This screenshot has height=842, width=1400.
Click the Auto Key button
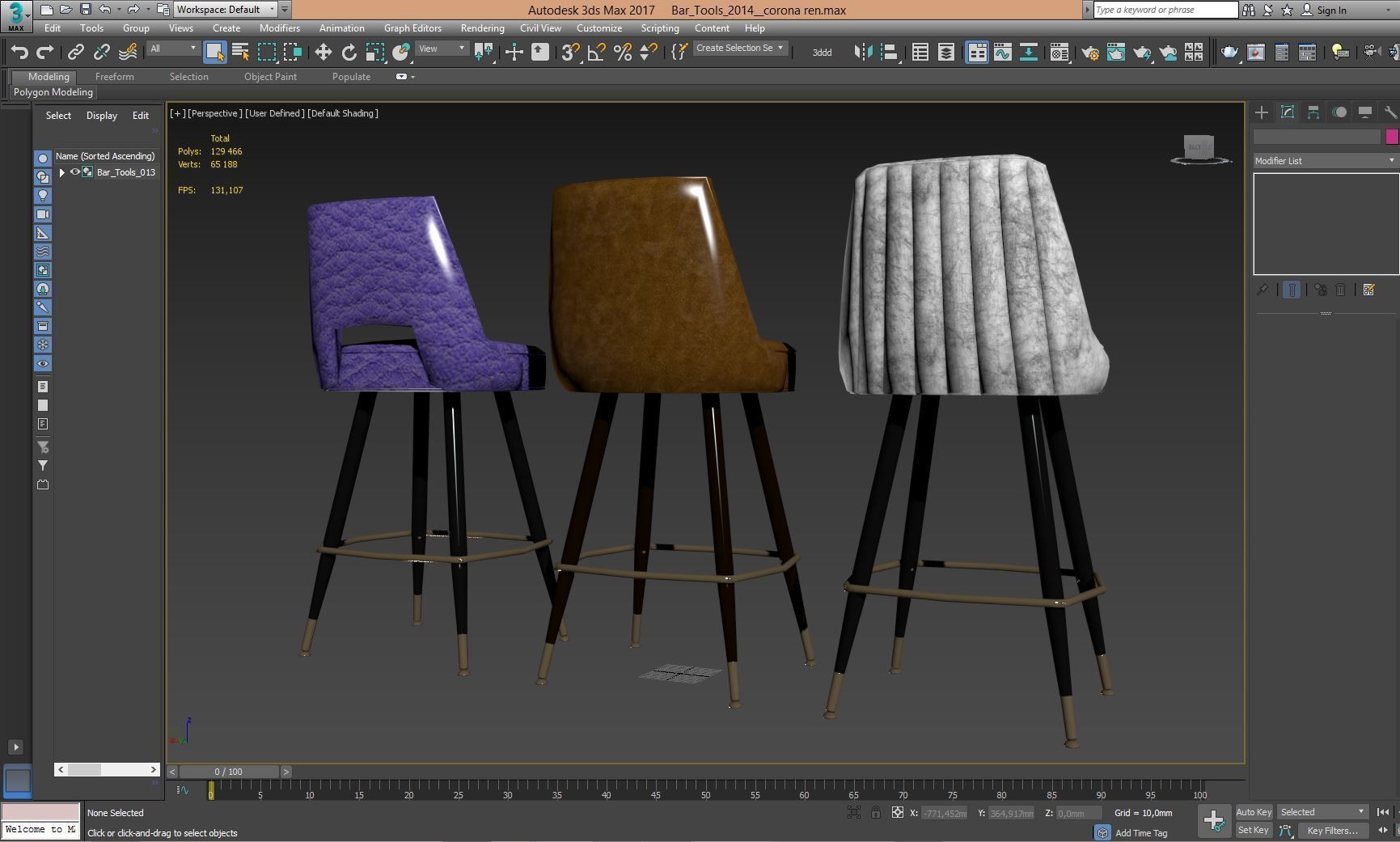1254,812
